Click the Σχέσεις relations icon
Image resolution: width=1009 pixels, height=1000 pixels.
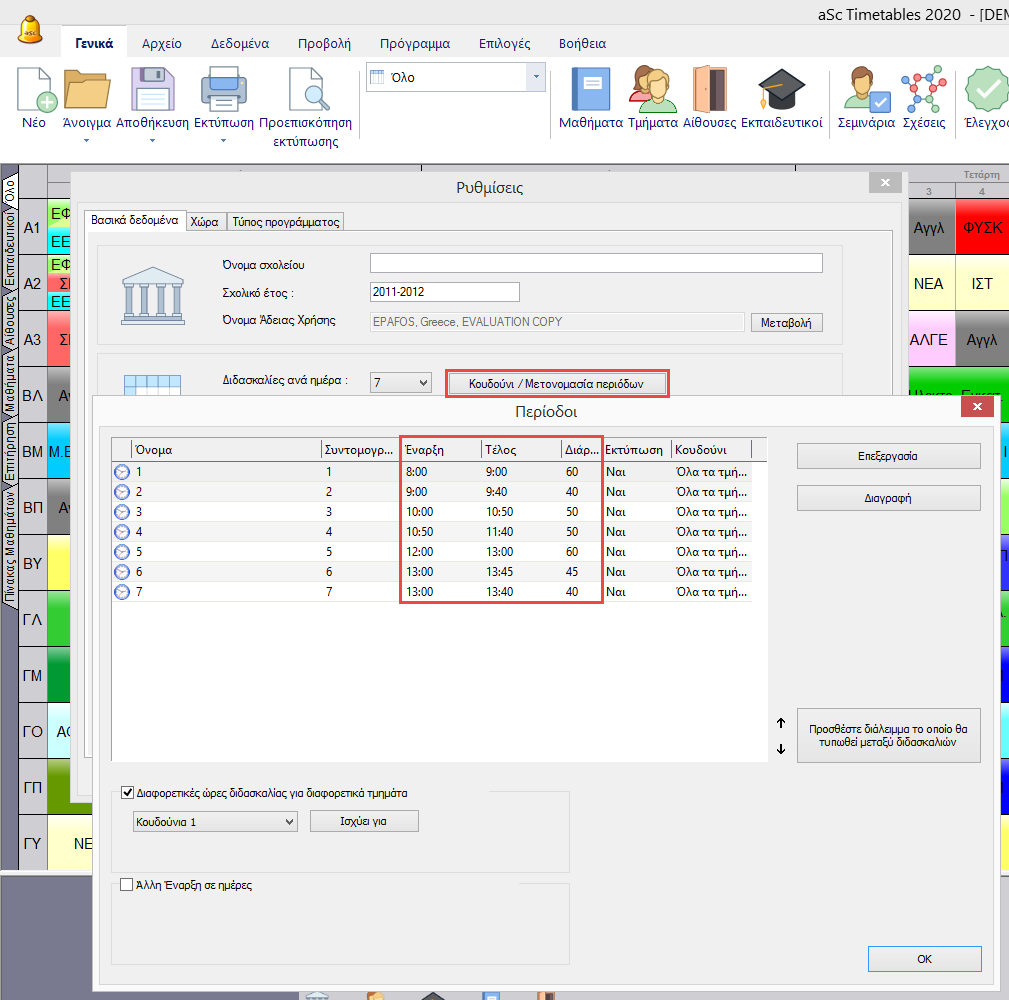[923, 90]
